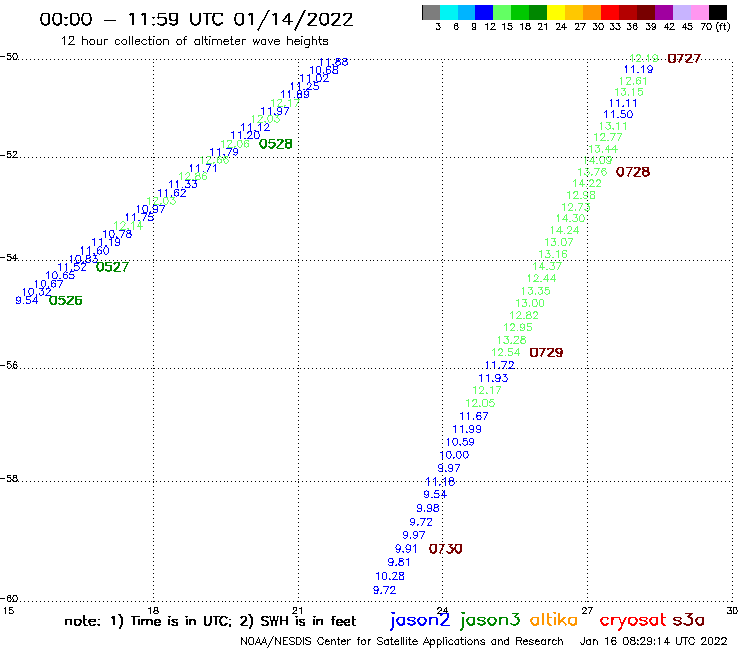Click the 0526 time marker
Image resolution: width=740 pixels, height=650 pixels.
(x=66, y=301)
